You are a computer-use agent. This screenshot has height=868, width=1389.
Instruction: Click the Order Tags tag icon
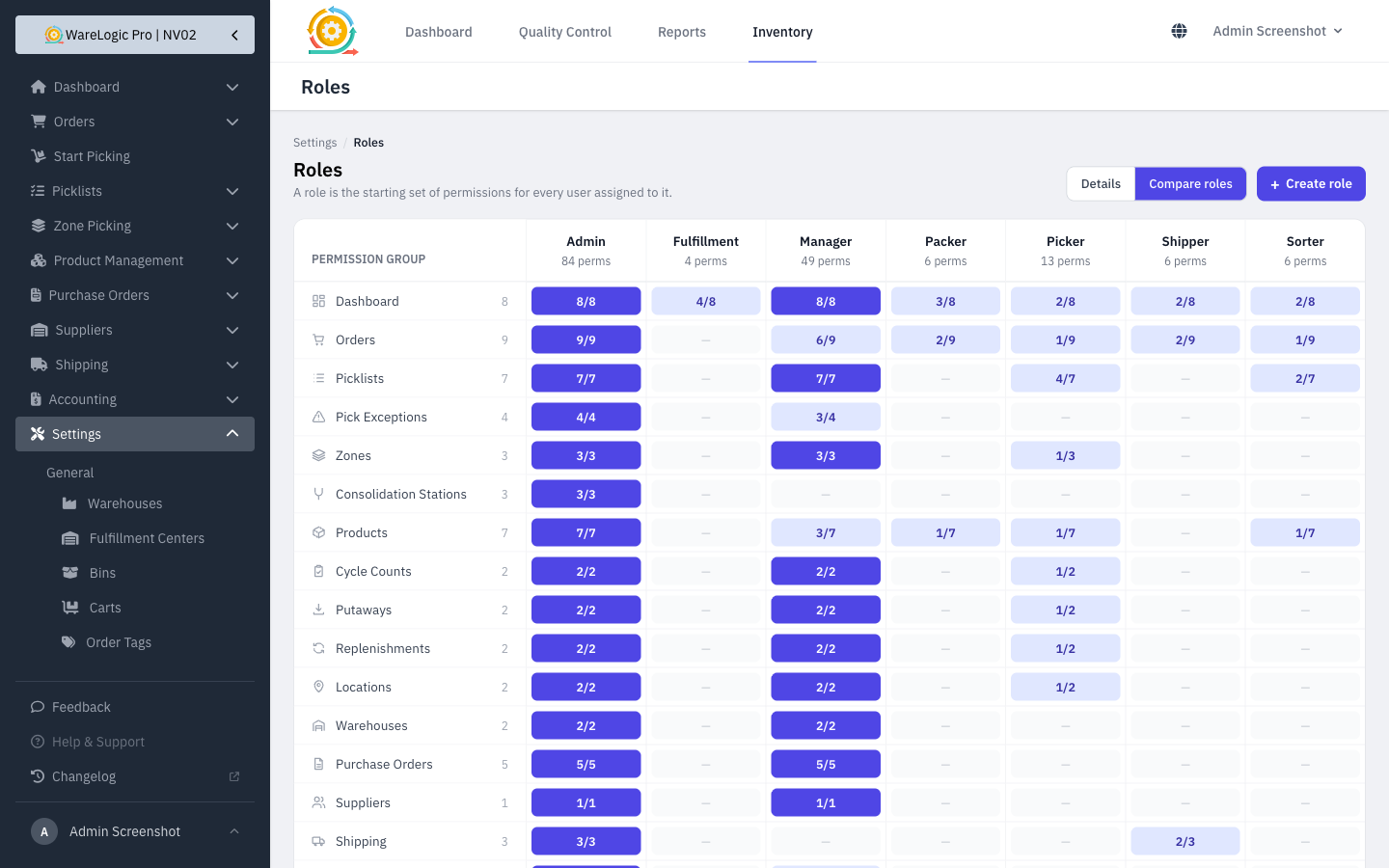68,642
